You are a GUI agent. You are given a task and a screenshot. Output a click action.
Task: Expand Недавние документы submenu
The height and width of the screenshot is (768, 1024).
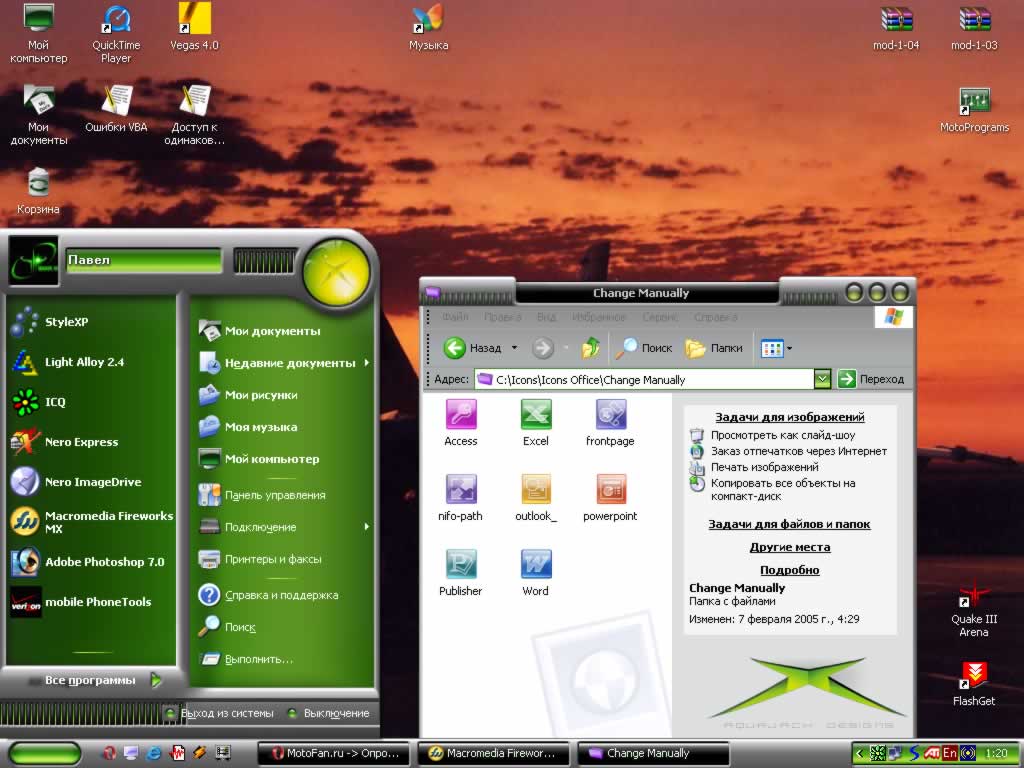[285, 363]
